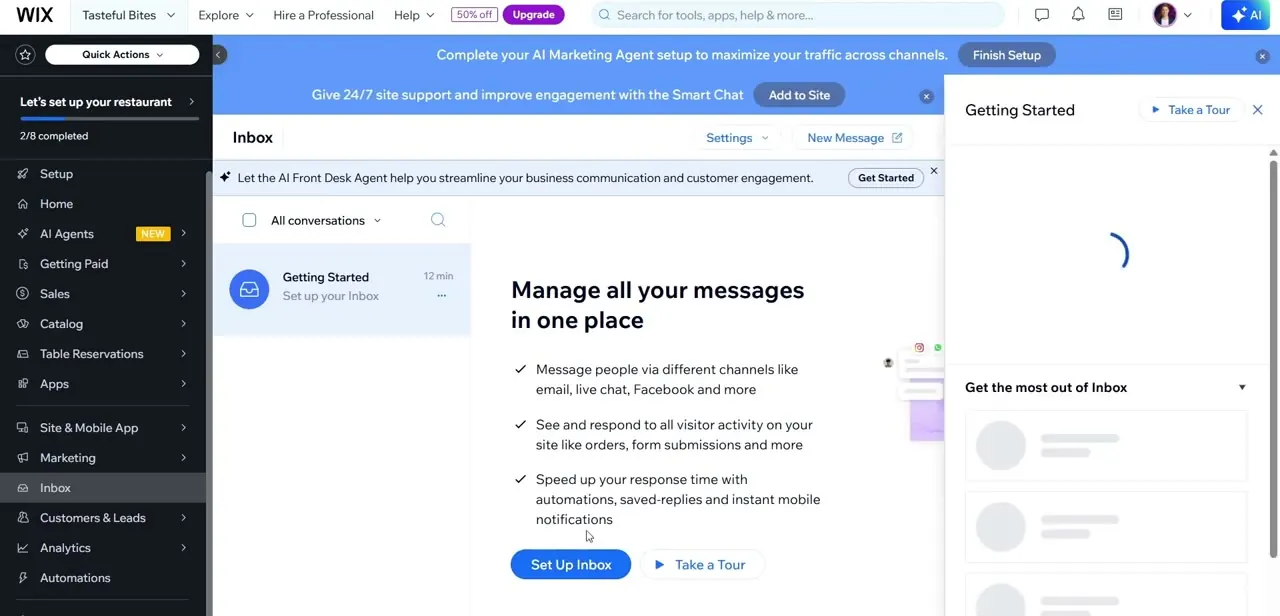Collapse the sidebar with arrow icon

coord(219,55)
